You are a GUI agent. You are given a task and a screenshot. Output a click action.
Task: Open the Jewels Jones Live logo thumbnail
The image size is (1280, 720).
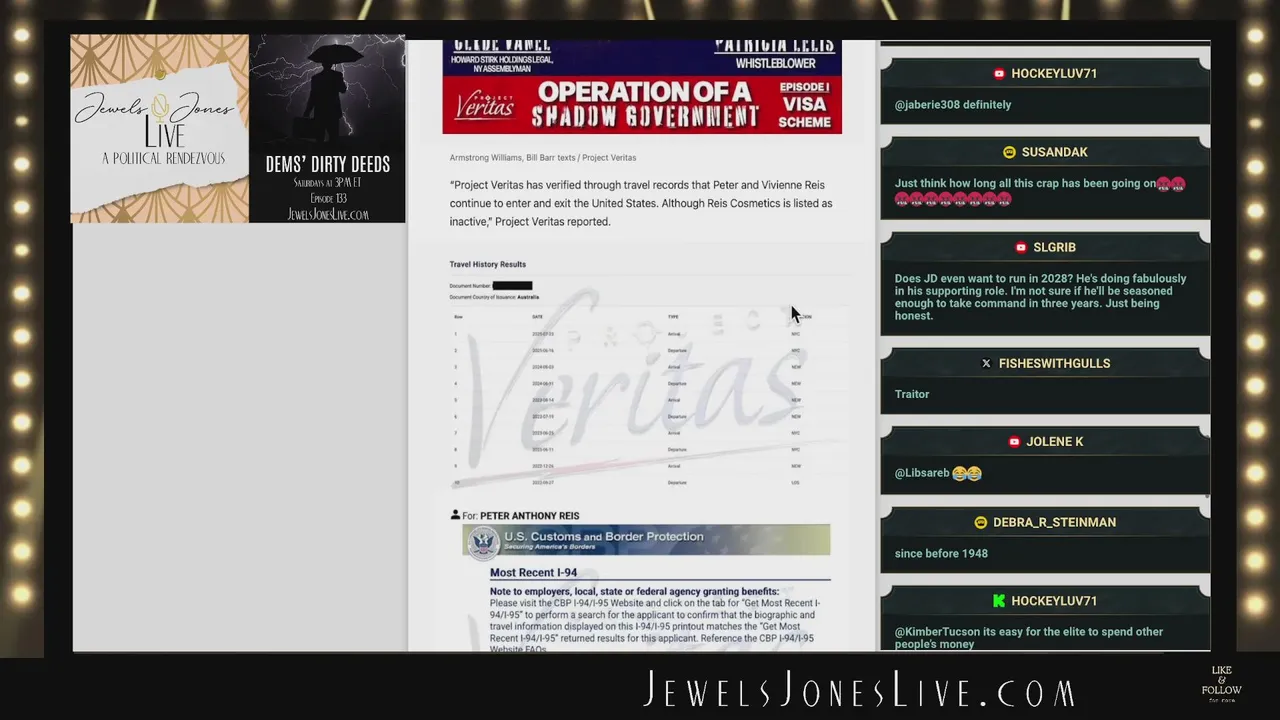(159, 128)
